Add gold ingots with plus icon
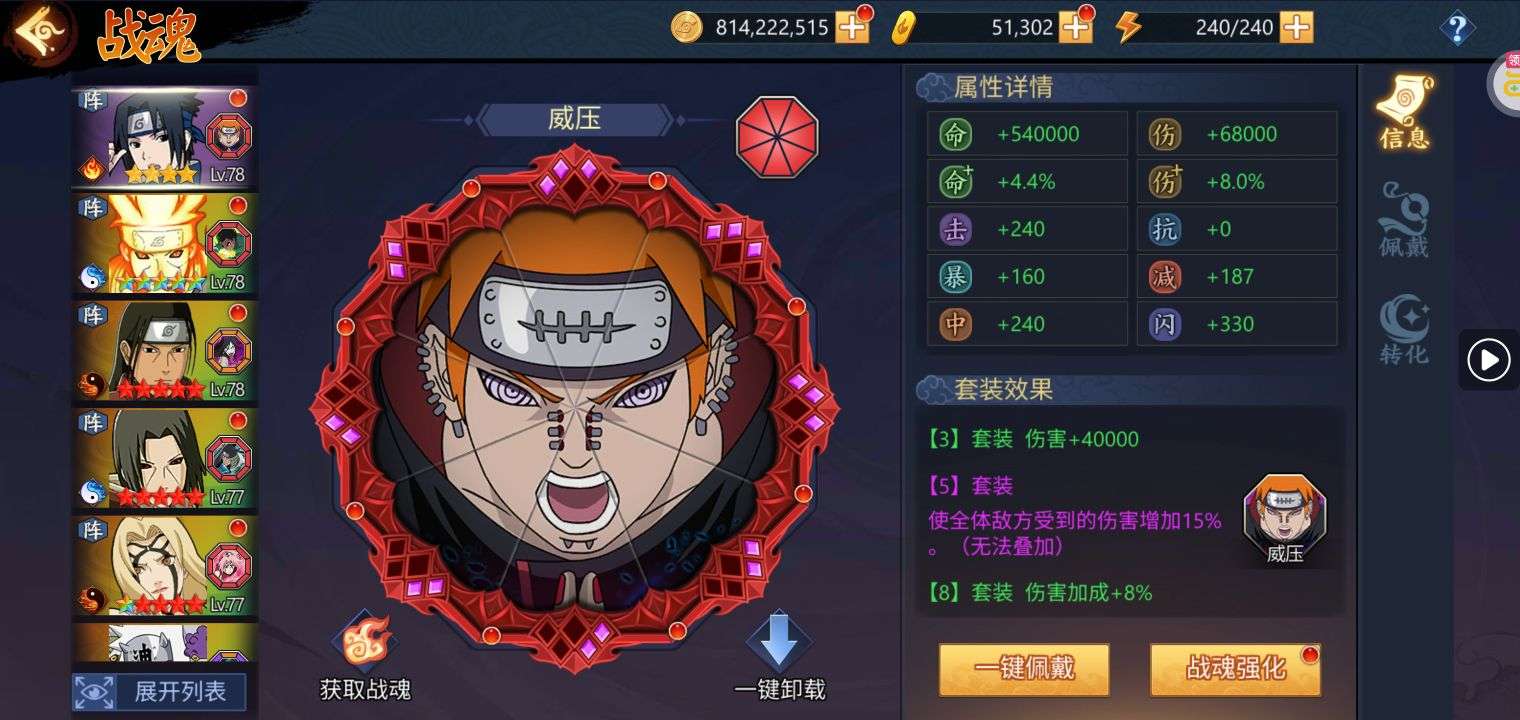Screen dimensions: 1520x720 pyautogui.click(x=1076, y=28)
